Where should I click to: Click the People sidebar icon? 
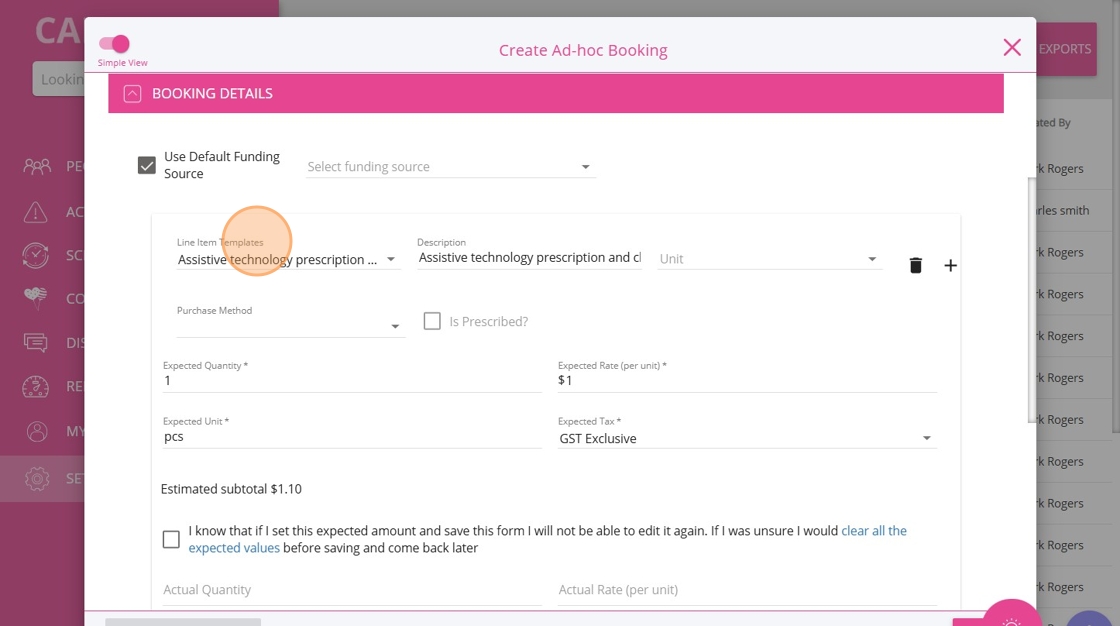click(37, 167)
